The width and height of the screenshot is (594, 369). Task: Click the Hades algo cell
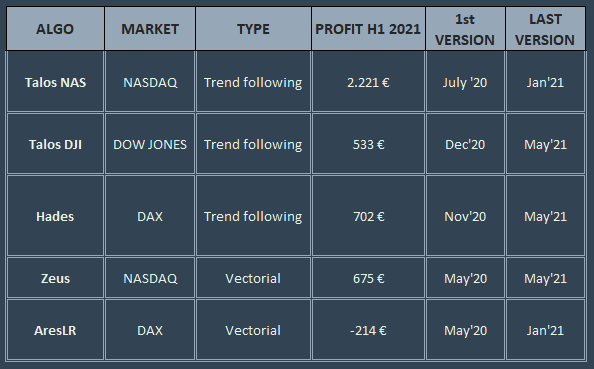point(55,216)
